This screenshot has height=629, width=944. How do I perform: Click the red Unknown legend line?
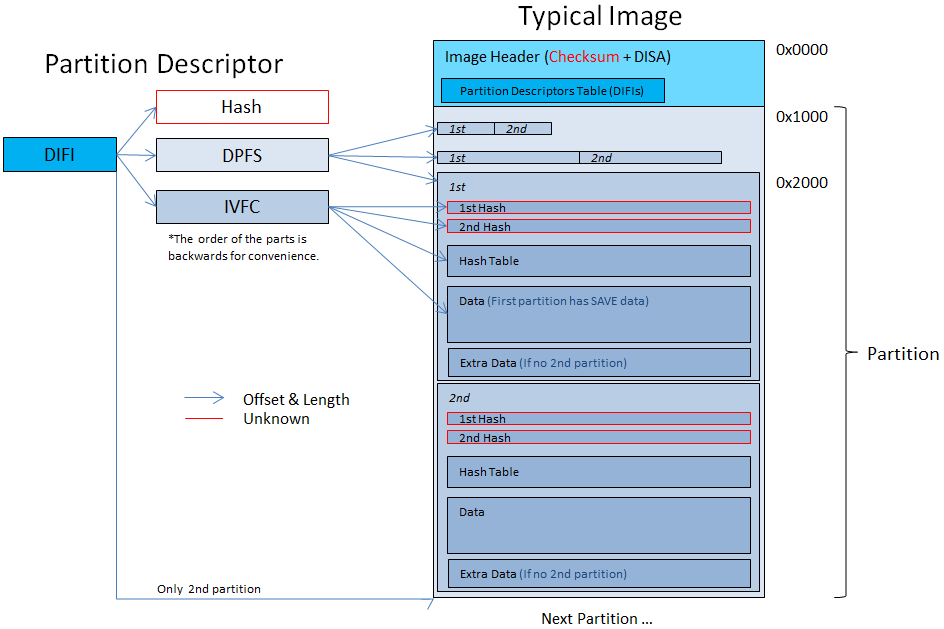click(204, 418)
